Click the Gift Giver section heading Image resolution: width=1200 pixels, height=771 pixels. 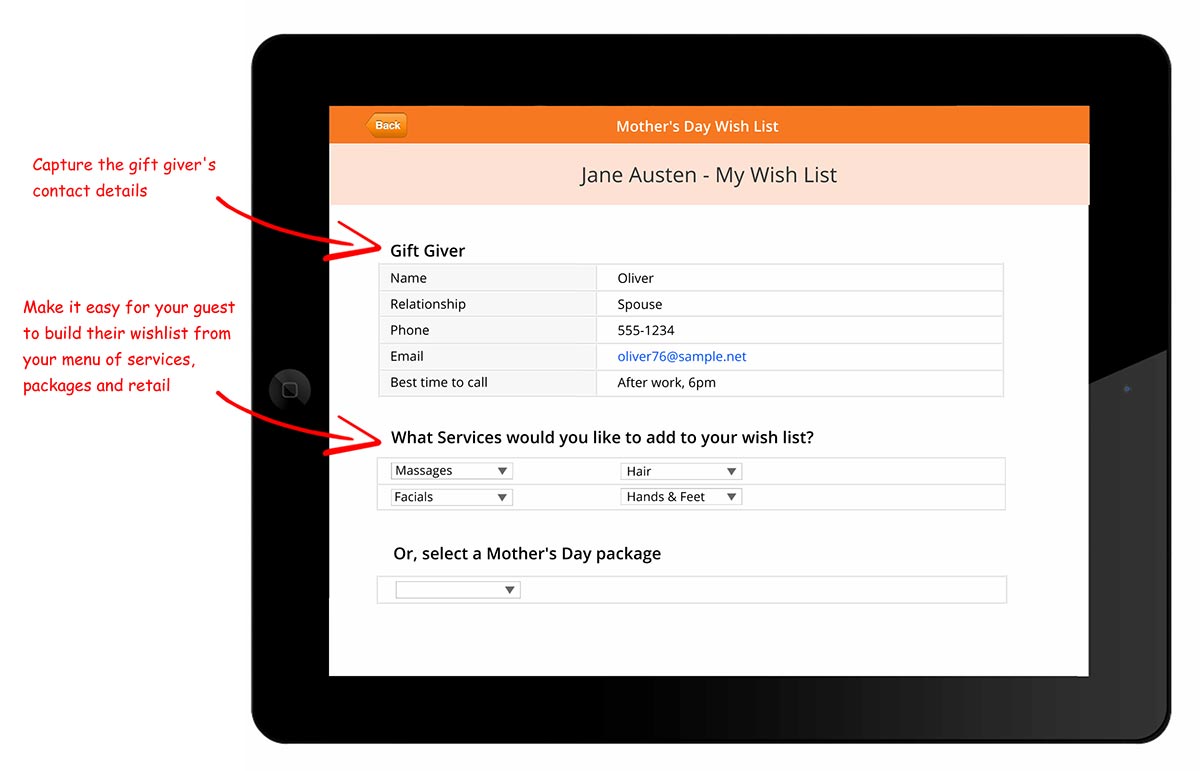pyautogui.click(x=428, y=250)
